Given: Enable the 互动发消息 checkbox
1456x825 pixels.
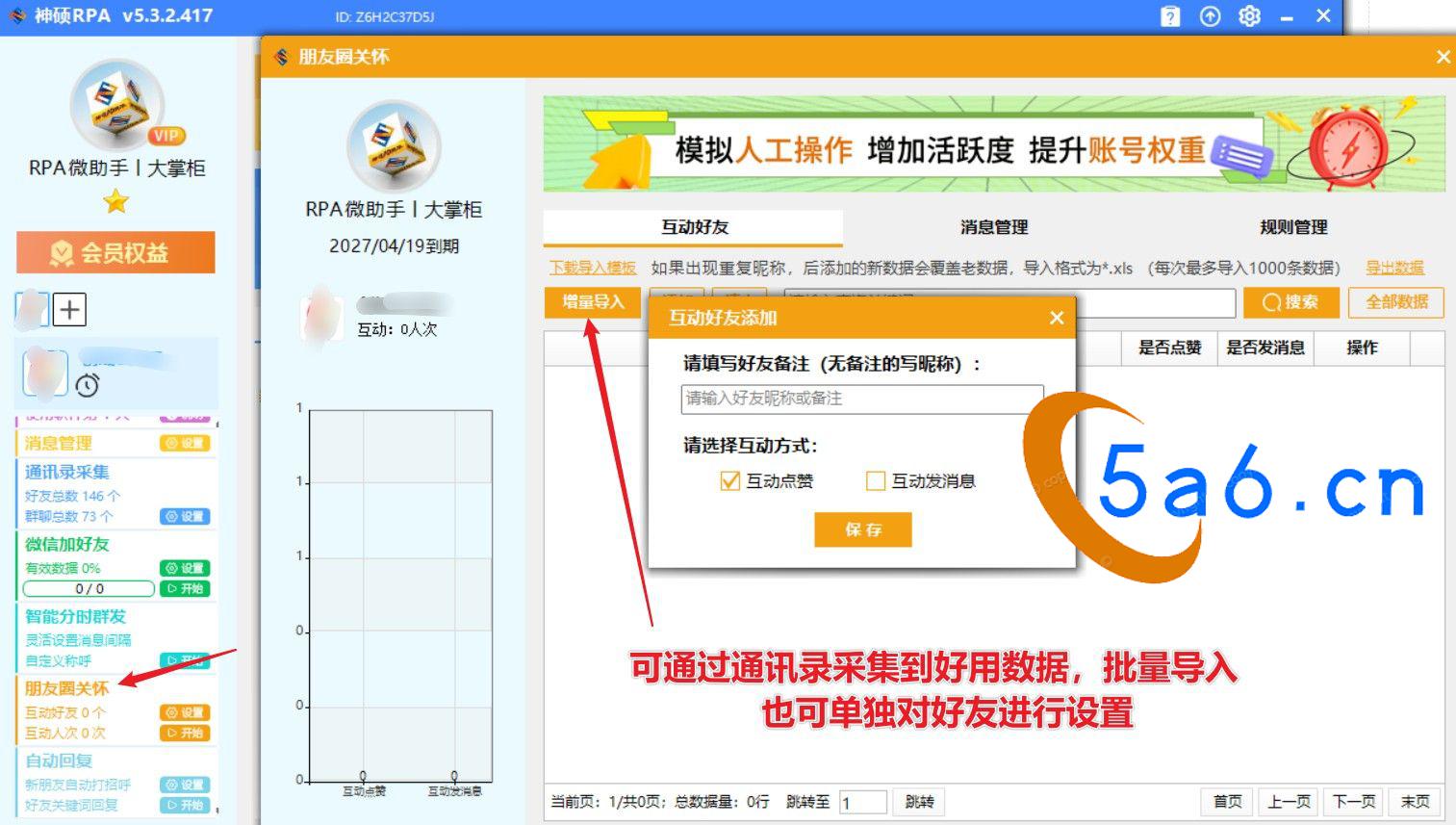Looking at the screenshot, I should tap(876, 481).
